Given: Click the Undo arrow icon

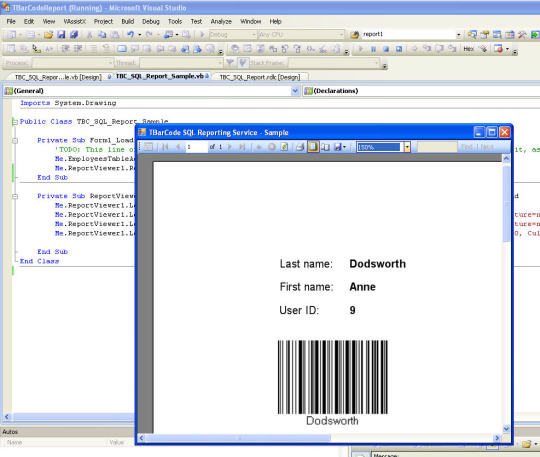Looking at the screenshot, I should point(131,34).
